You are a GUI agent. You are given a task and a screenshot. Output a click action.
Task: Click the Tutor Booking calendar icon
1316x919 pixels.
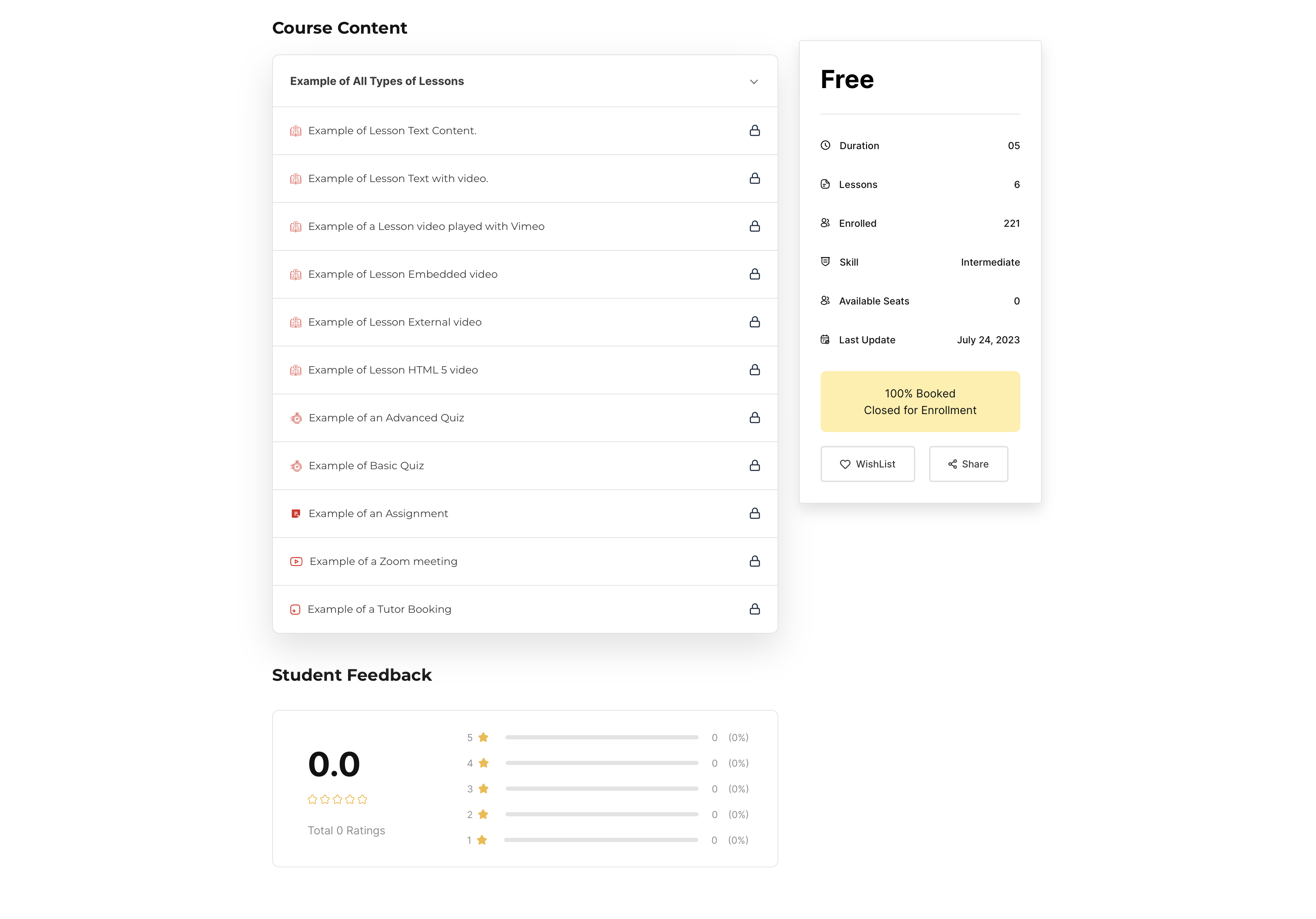point(295,609)
